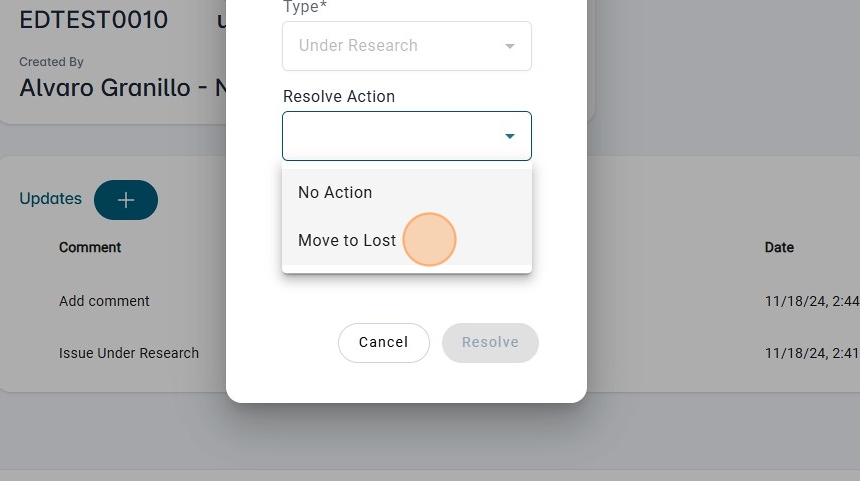Click the Alvaro Granillo creator name
Screen dimensions: 860x481
104,88
